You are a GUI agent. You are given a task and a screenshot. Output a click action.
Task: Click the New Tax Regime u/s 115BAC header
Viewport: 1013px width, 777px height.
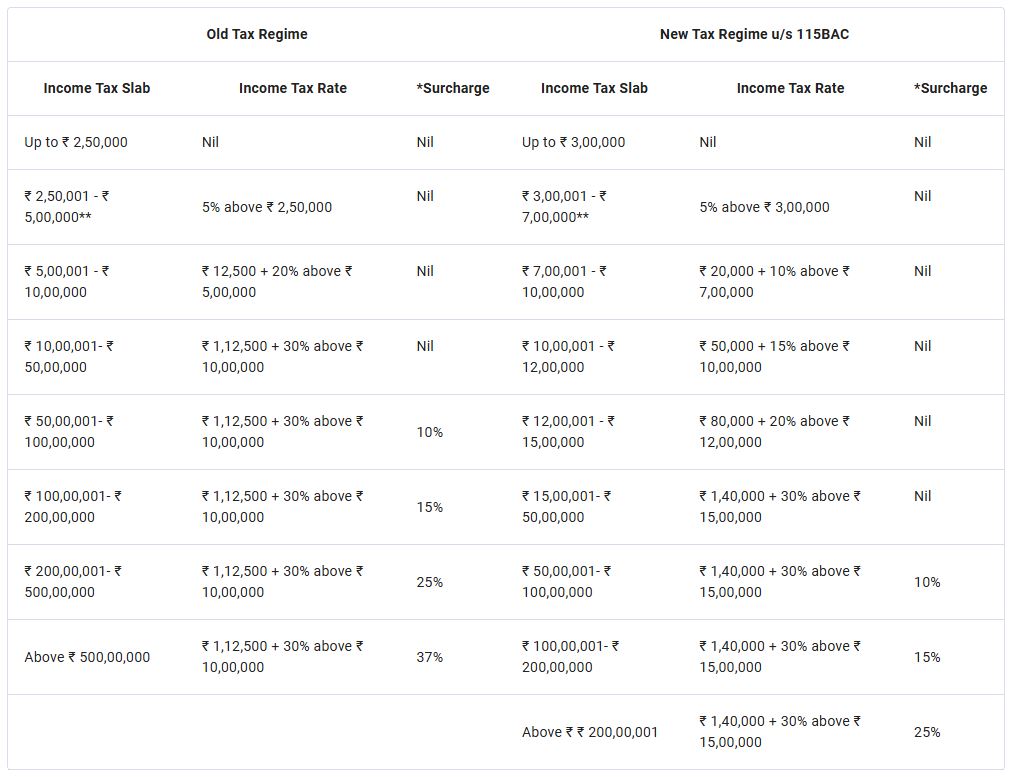[754, 34]
